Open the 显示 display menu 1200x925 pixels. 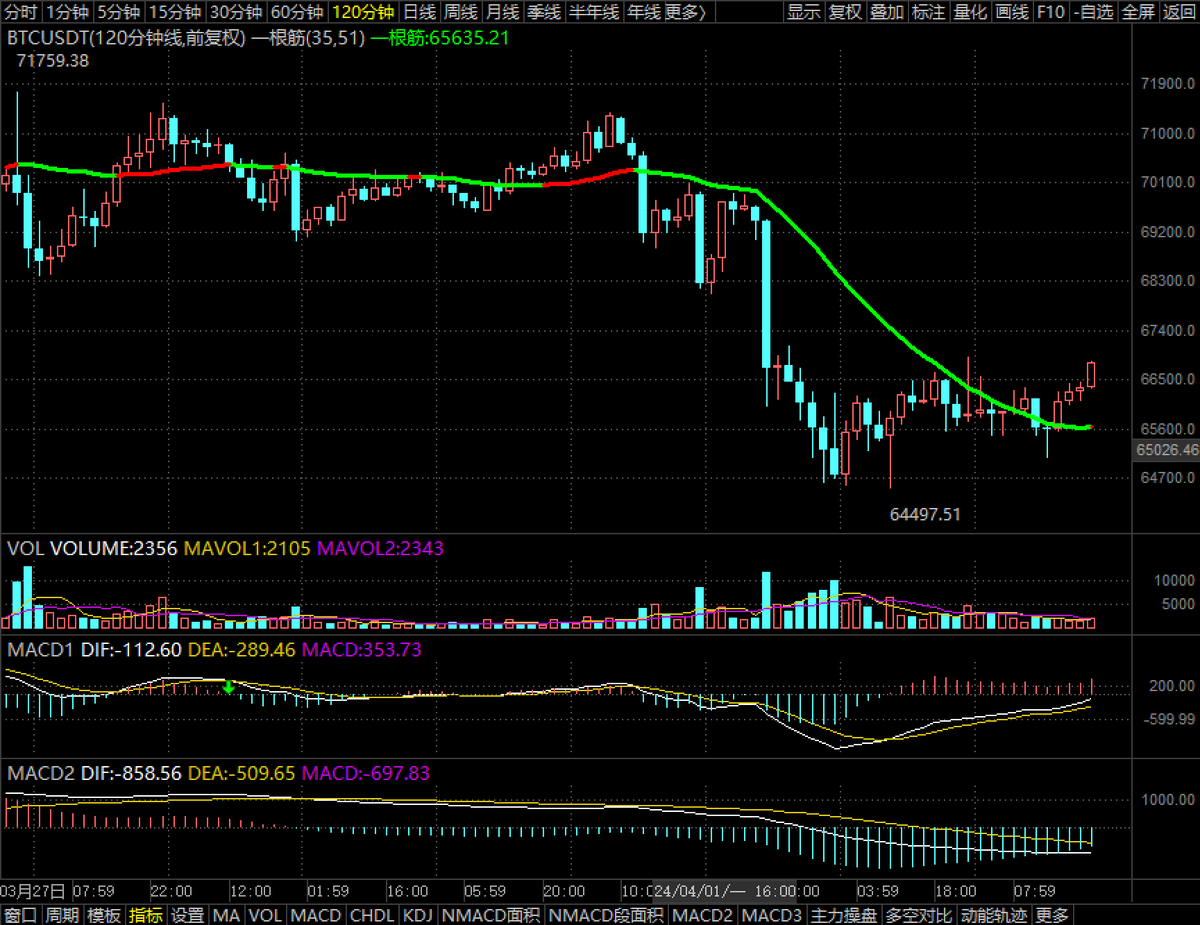(804, 12)
